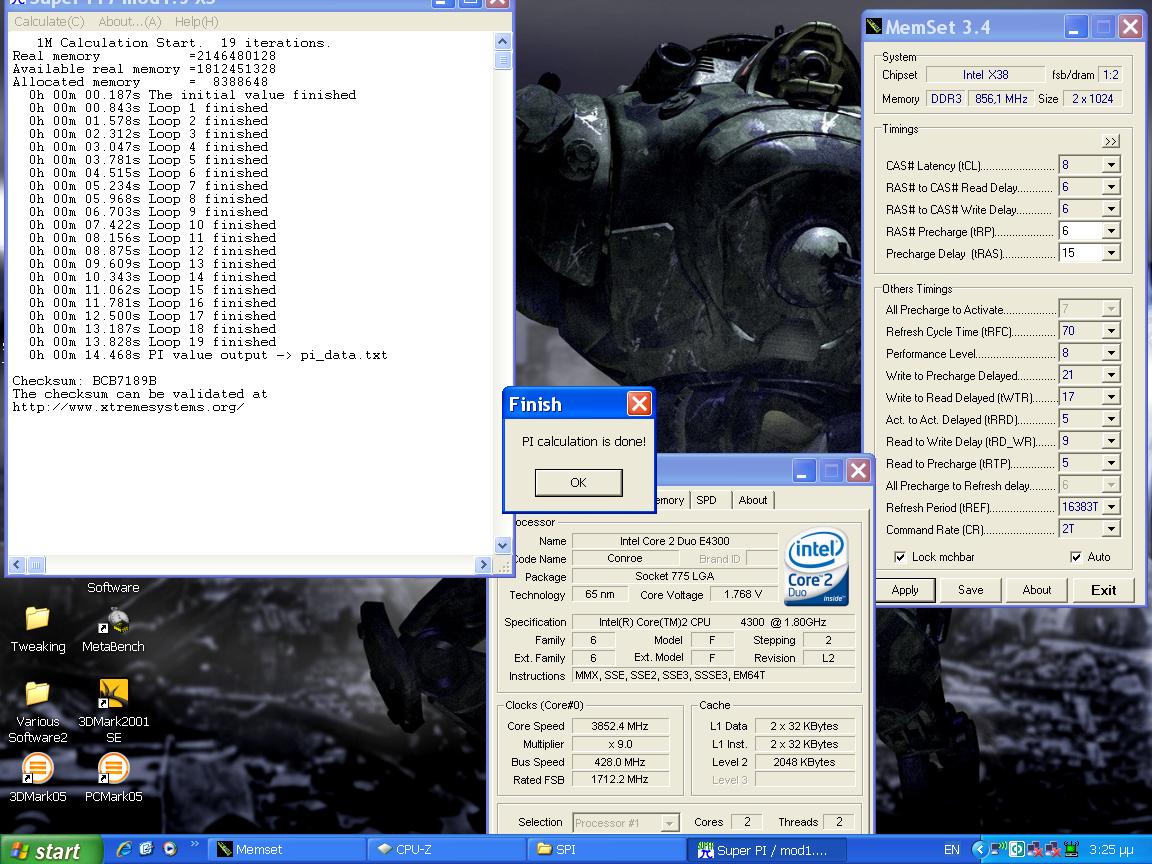Open Act. to Act. Delayed (tRRD) dropdown
This screenshot has width=1152, height=864.
(x=1110, y=420)
